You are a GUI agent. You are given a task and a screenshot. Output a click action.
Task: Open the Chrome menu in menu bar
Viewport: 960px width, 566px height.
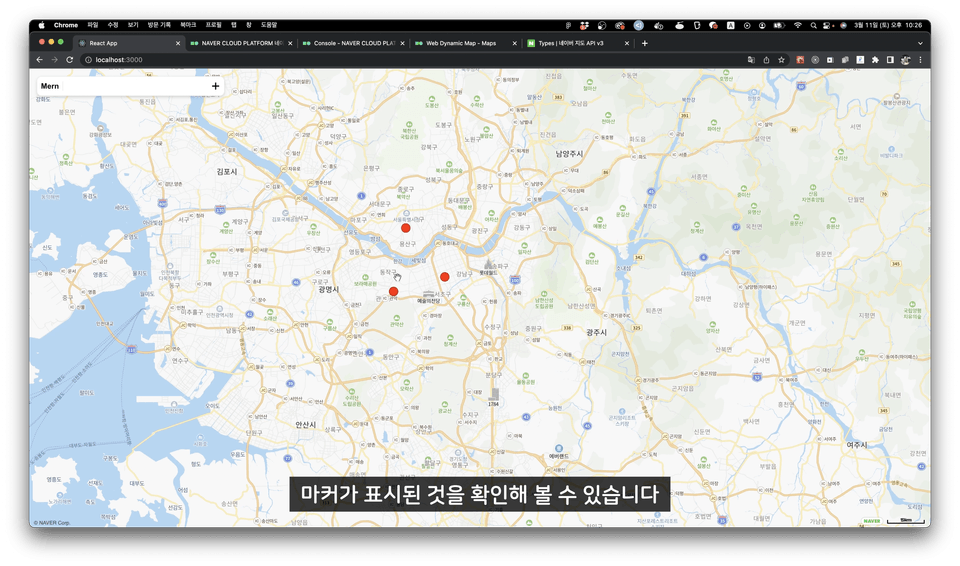[66, 25]
